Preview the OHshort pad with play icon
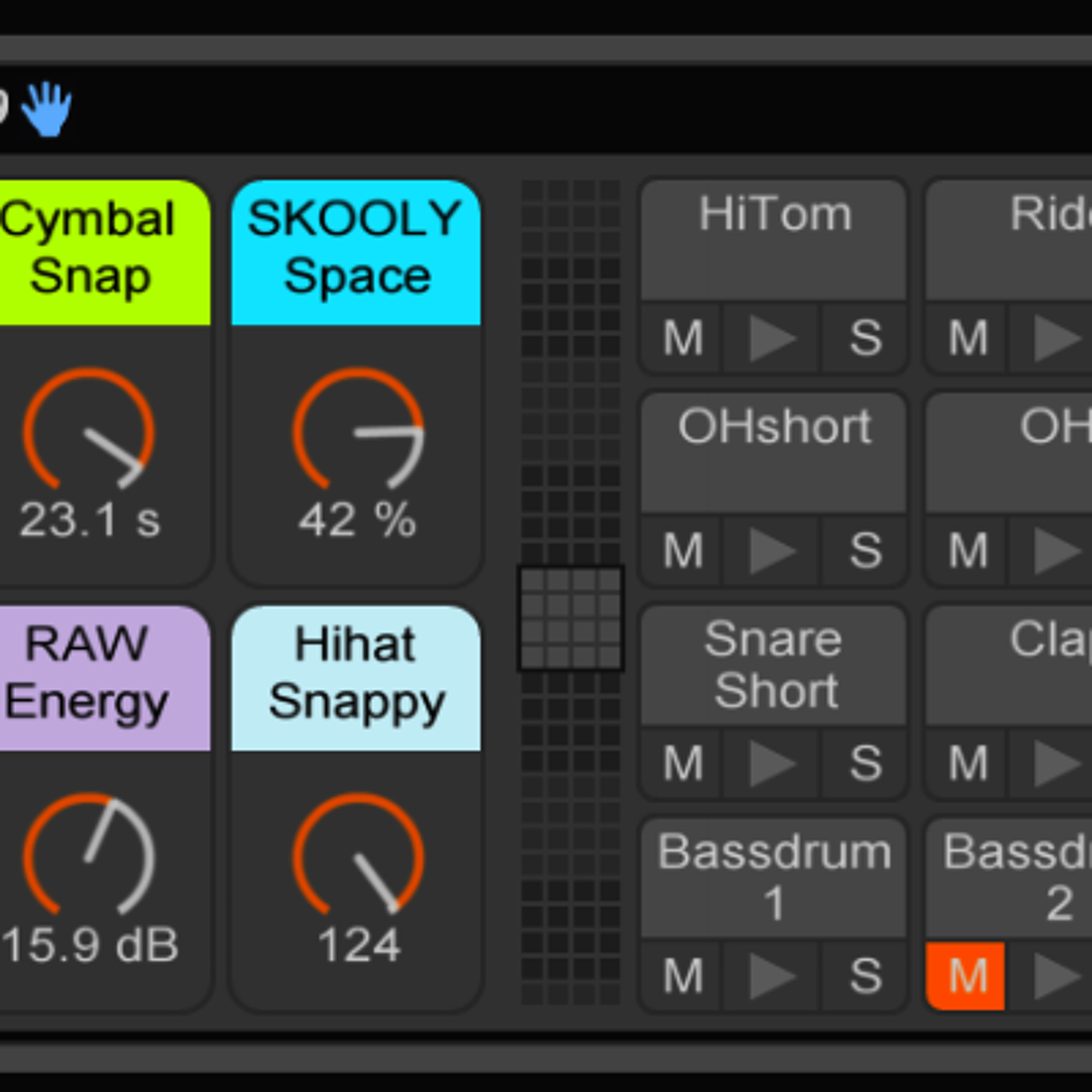Image resolution: width=1092 pixels, height=1092 pixels. tap(772, 550)
